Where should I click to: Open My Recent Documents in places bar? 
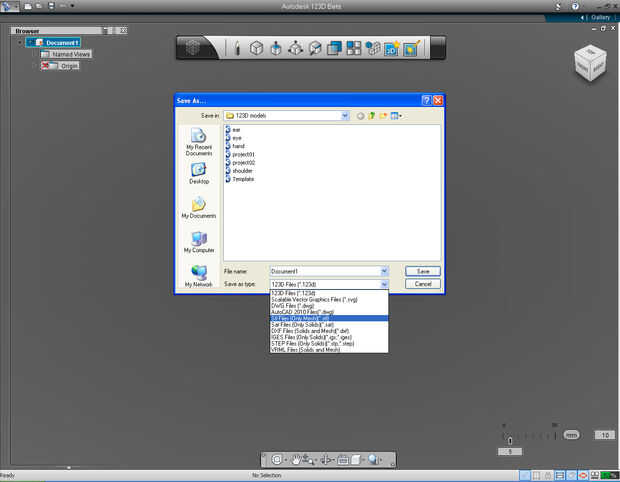tap(199, 142)
